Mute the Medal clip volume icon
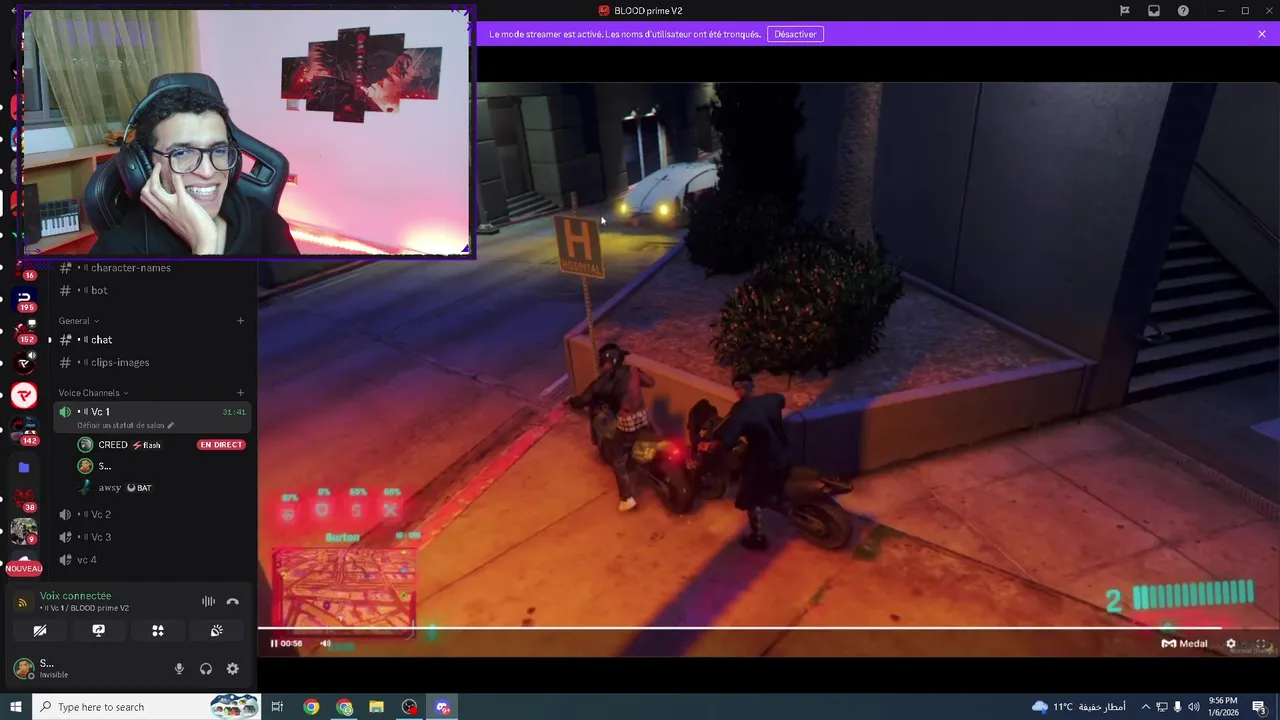 pyautogui.click(x=325, y=643)
